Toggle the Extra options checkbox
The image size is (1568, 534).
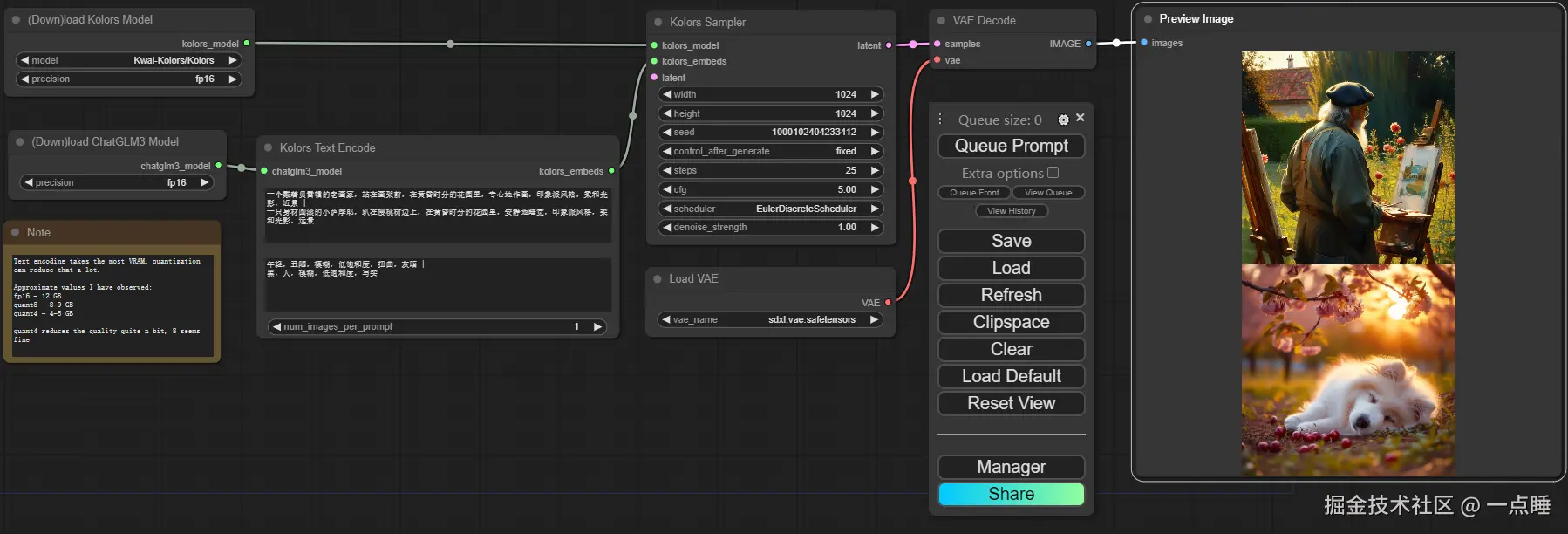tap(1053, 173)
